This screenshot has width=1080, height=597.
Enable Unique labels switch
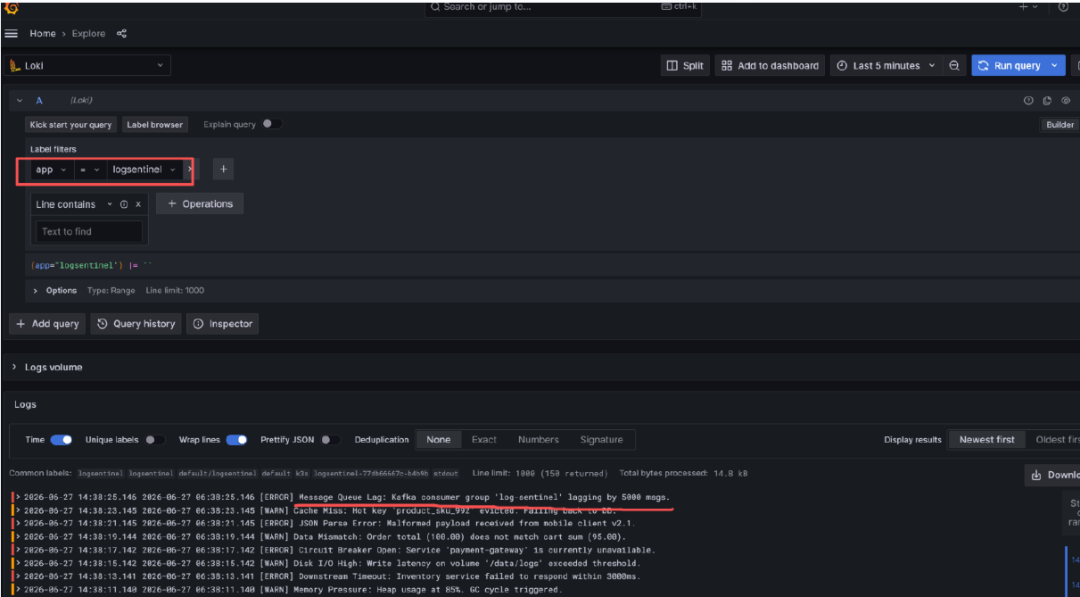pos(155,439)
